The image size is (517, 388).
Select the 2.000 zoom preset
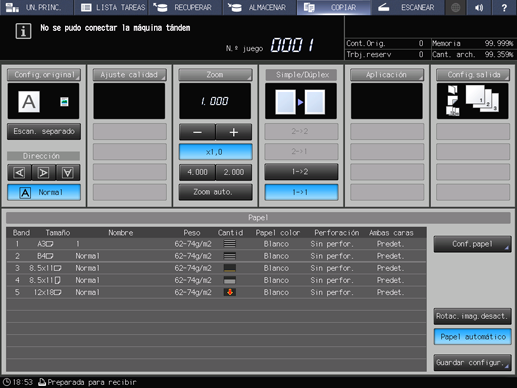coord(234,172)
